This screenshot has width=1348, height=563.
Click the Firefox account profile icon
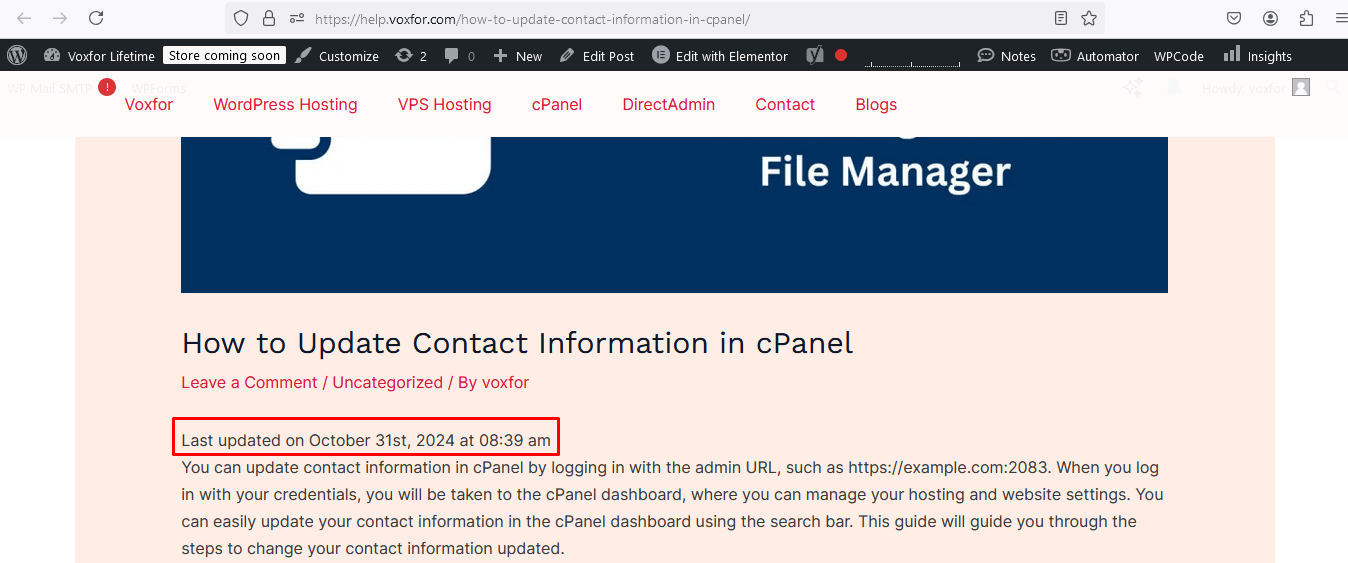click(x=1270, y=18)
